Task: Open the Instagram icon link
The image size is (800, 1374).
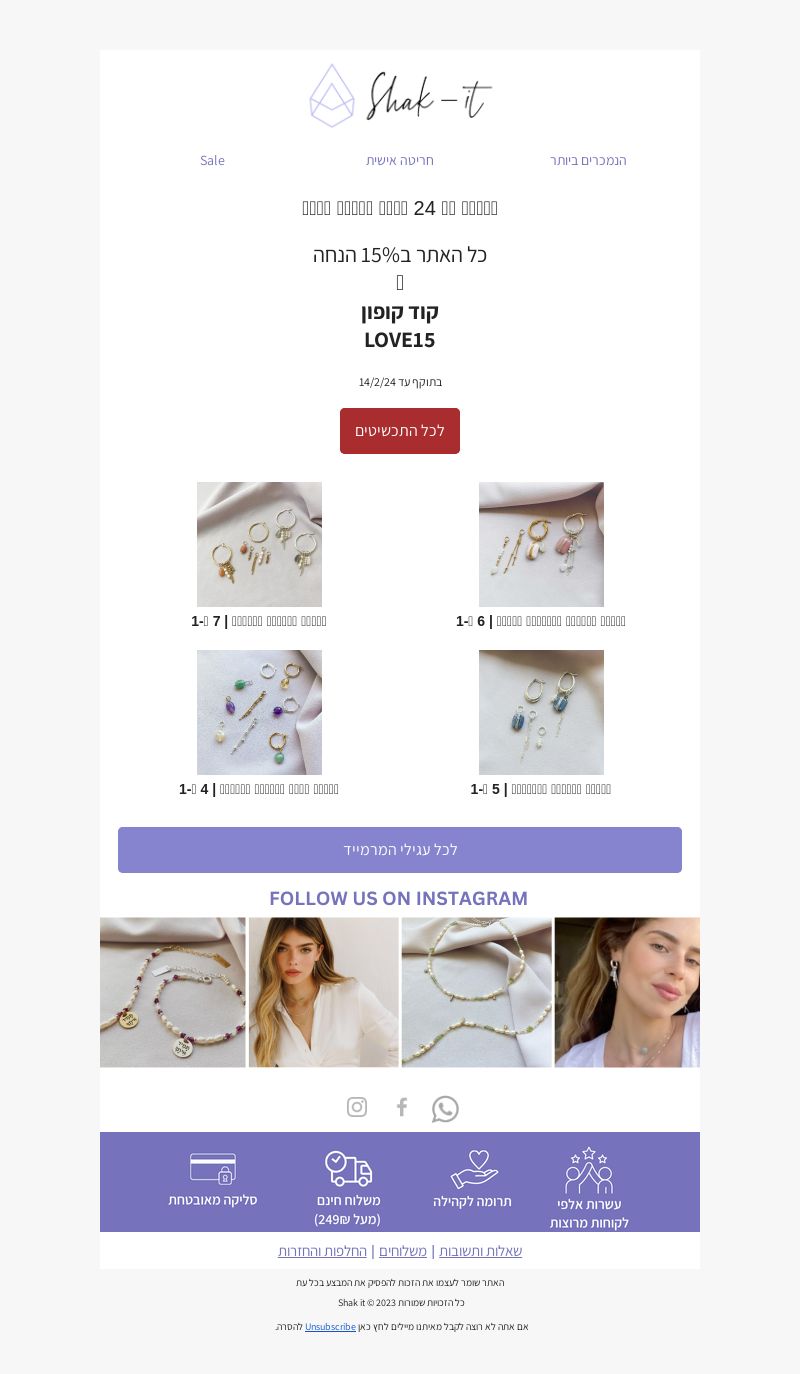Action: coord(357,1107)
